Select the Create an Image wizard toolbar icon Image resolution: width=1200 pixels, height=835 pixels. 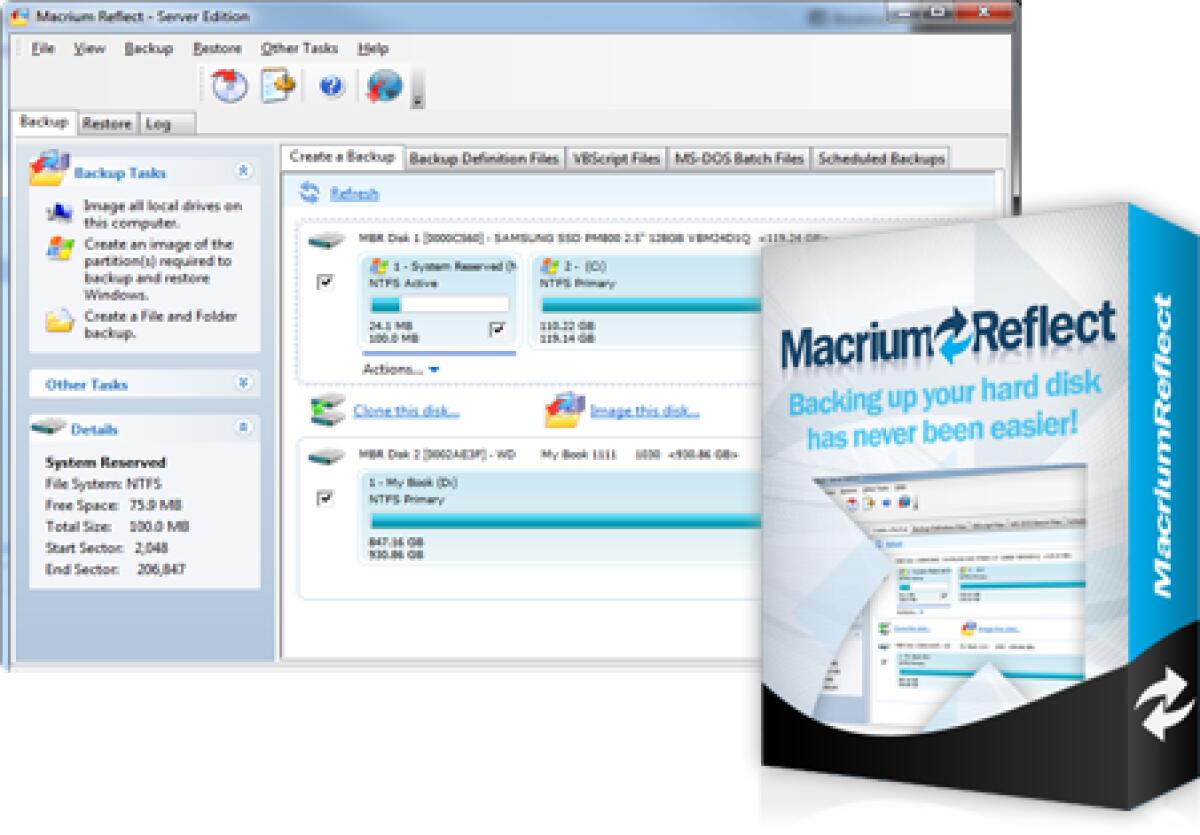point(228,86)
